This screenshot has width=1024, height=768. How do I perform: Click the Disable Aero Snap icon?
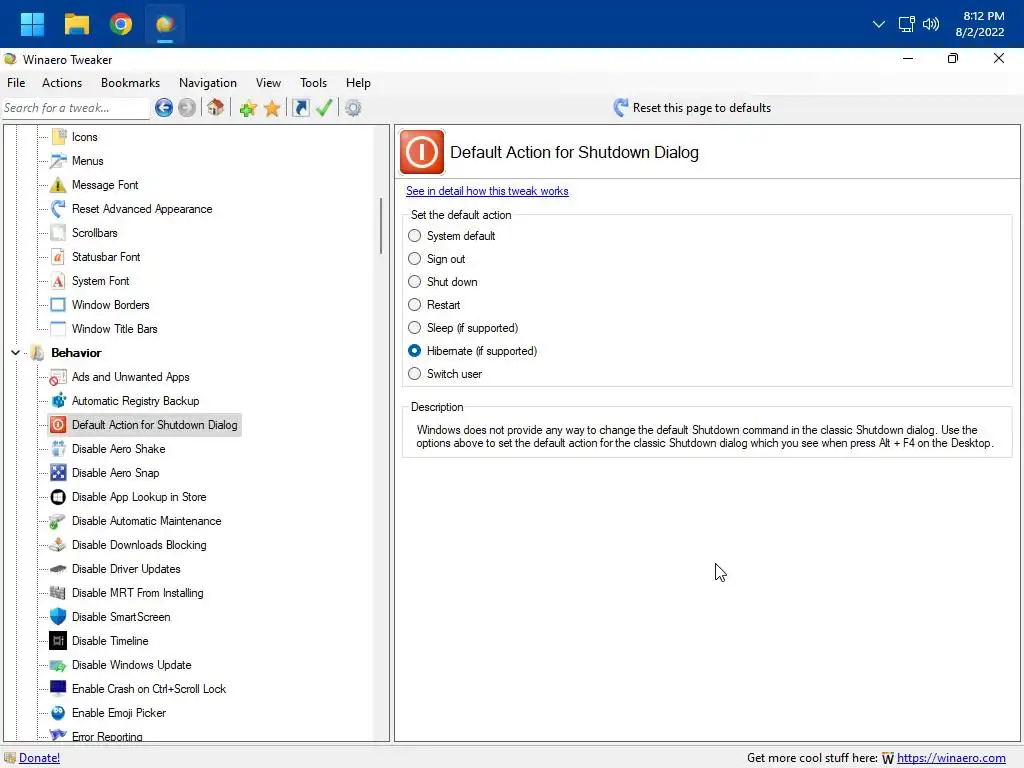pyautogui.click(x=58, y=473)
